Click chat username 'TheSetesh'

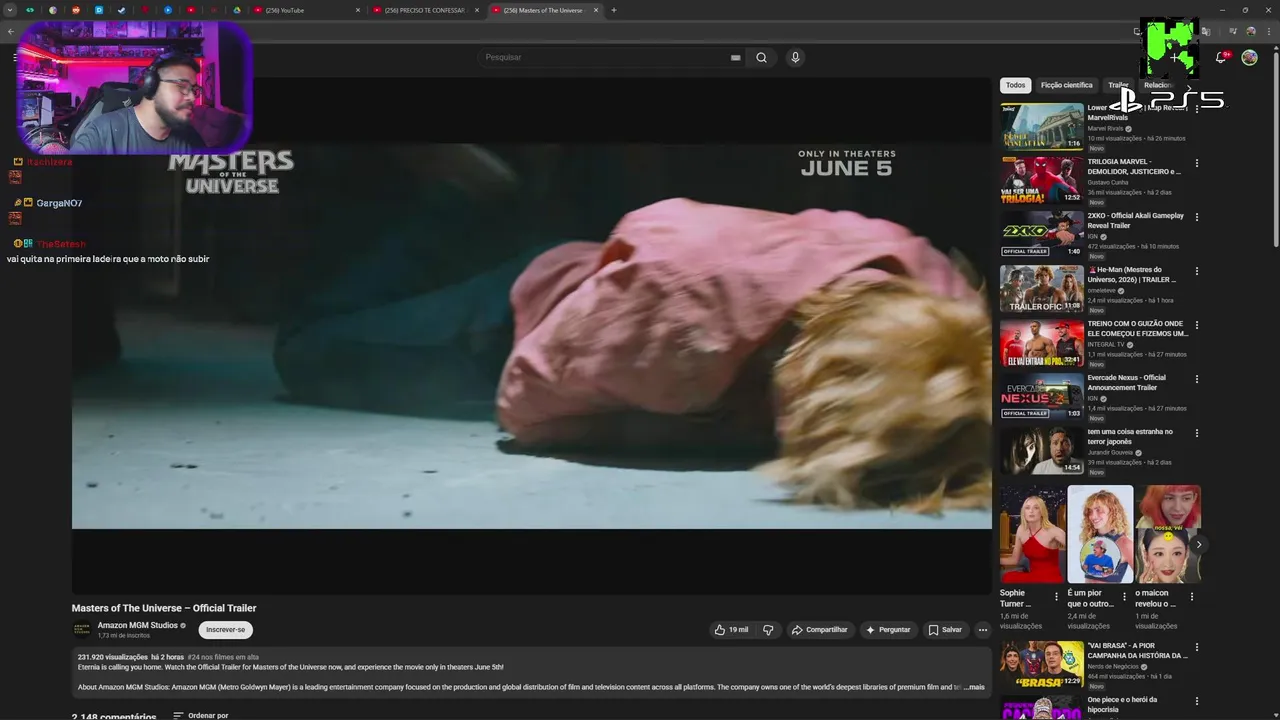click(61, 244)
